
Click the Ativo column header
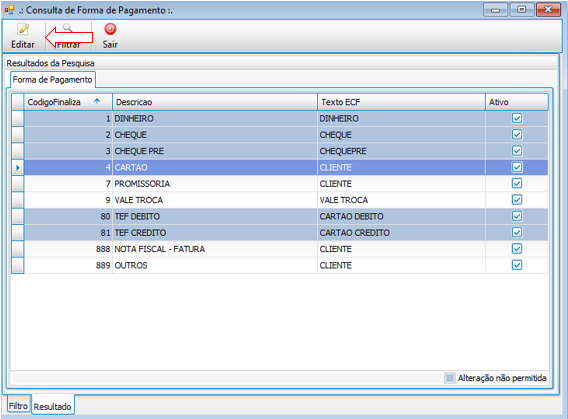(x=517, y=102)
